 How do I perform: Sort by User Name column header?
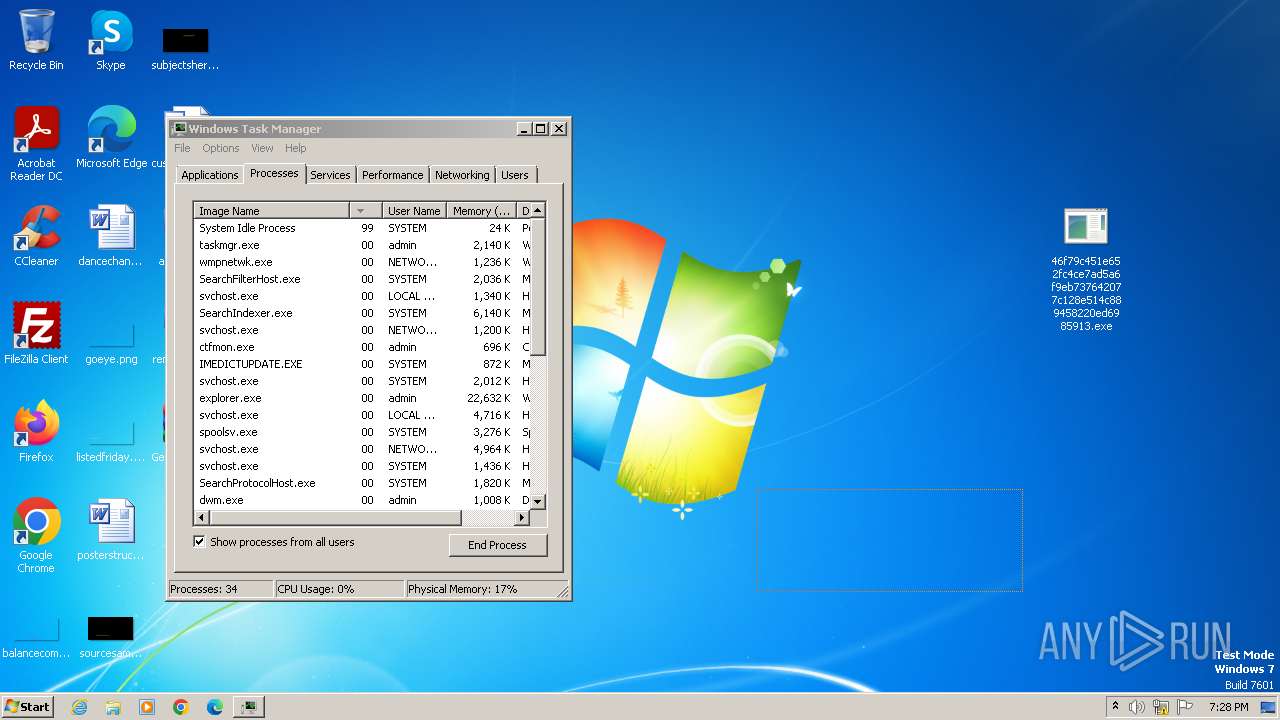[x=414, y=211]
